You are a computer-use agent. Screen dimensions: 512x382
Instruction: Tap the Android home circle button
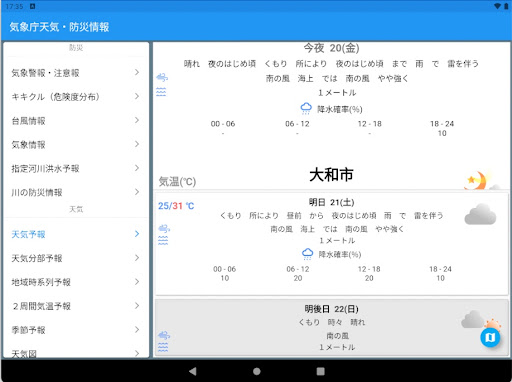[x=256, y=371]
